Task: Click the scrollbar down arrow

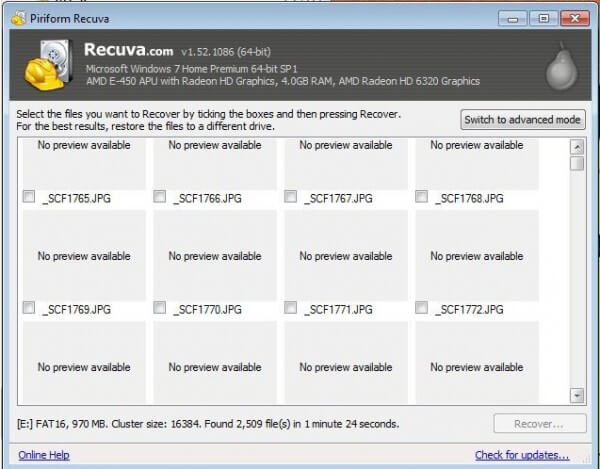Action: click(577, 395)
